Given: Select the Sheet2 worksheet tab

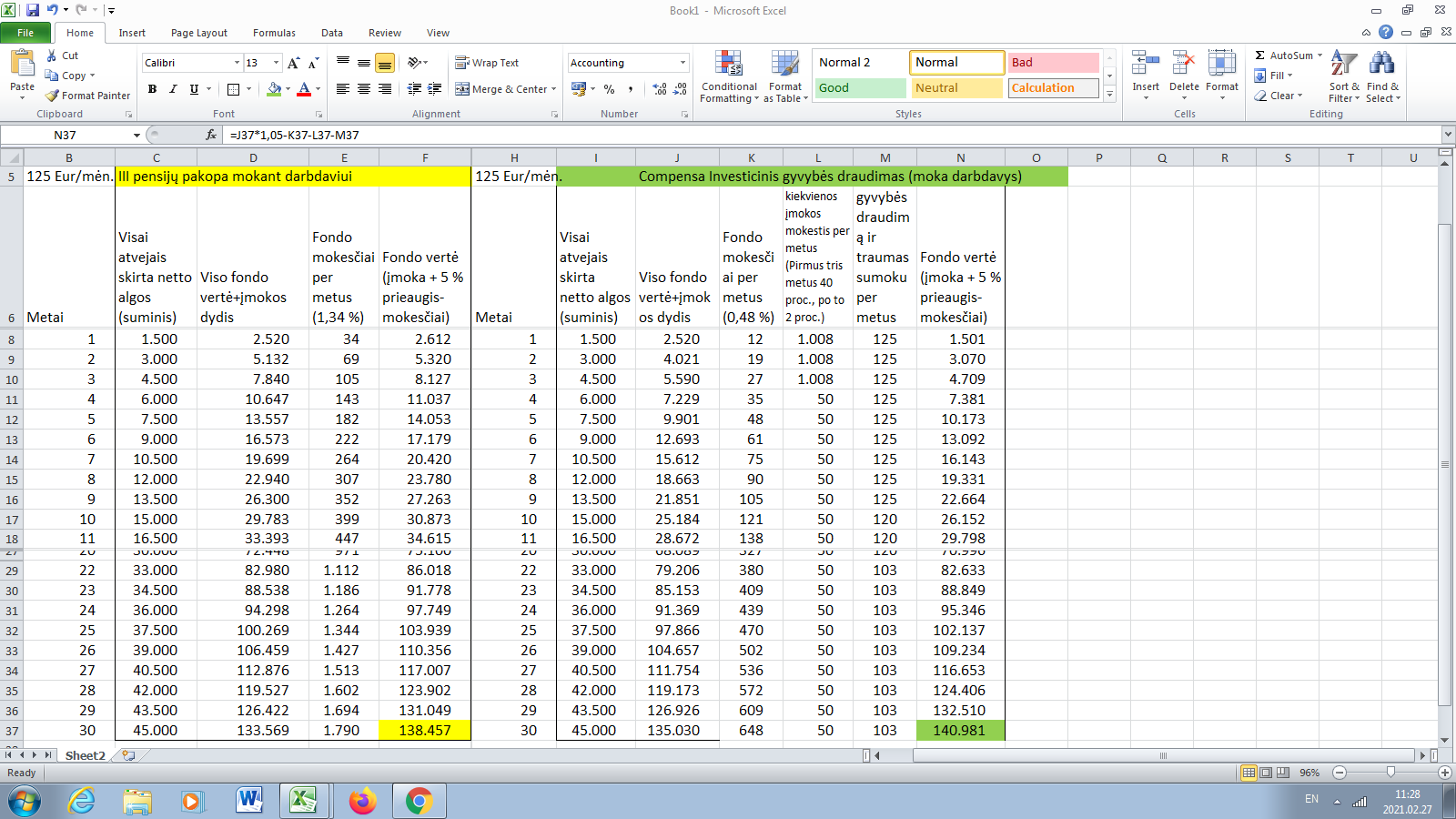Looking at the screenshot, I should 85,755.
